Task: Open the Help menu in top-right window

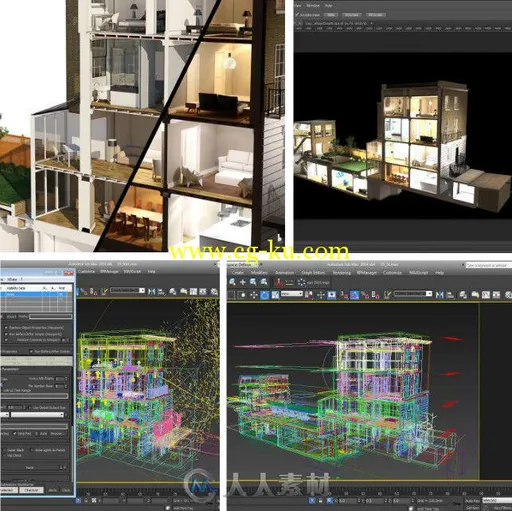Action: tap(328, 5)
